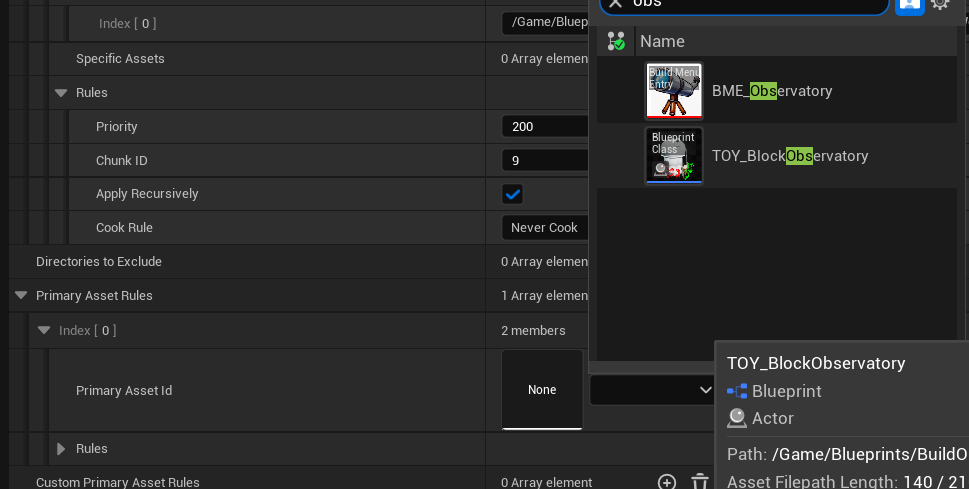Add element to Custom Primary Asset Rules

(667, 482)
